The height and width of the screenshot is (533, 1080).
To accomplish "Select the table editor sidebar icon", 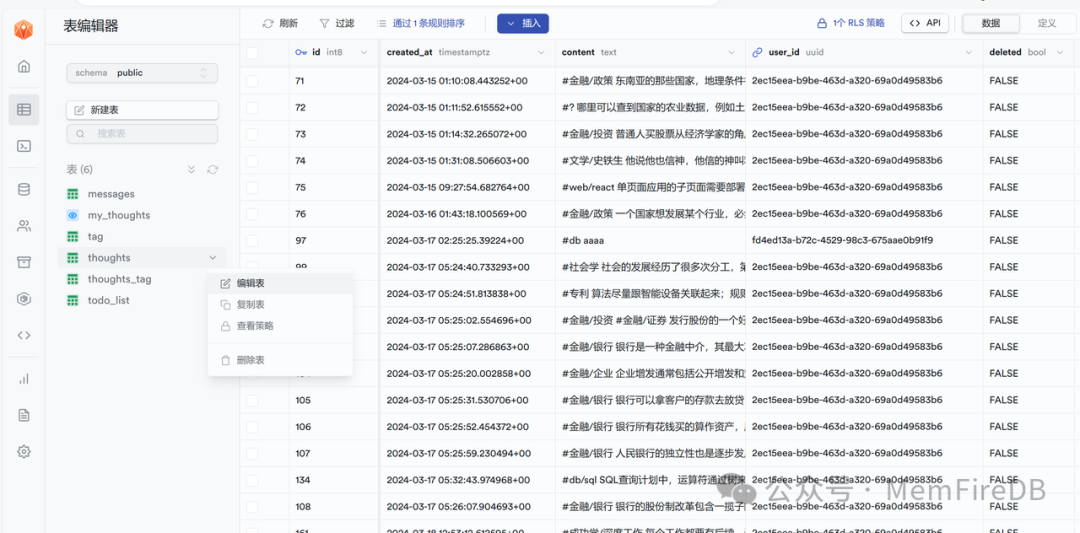I will click(23, 109).
